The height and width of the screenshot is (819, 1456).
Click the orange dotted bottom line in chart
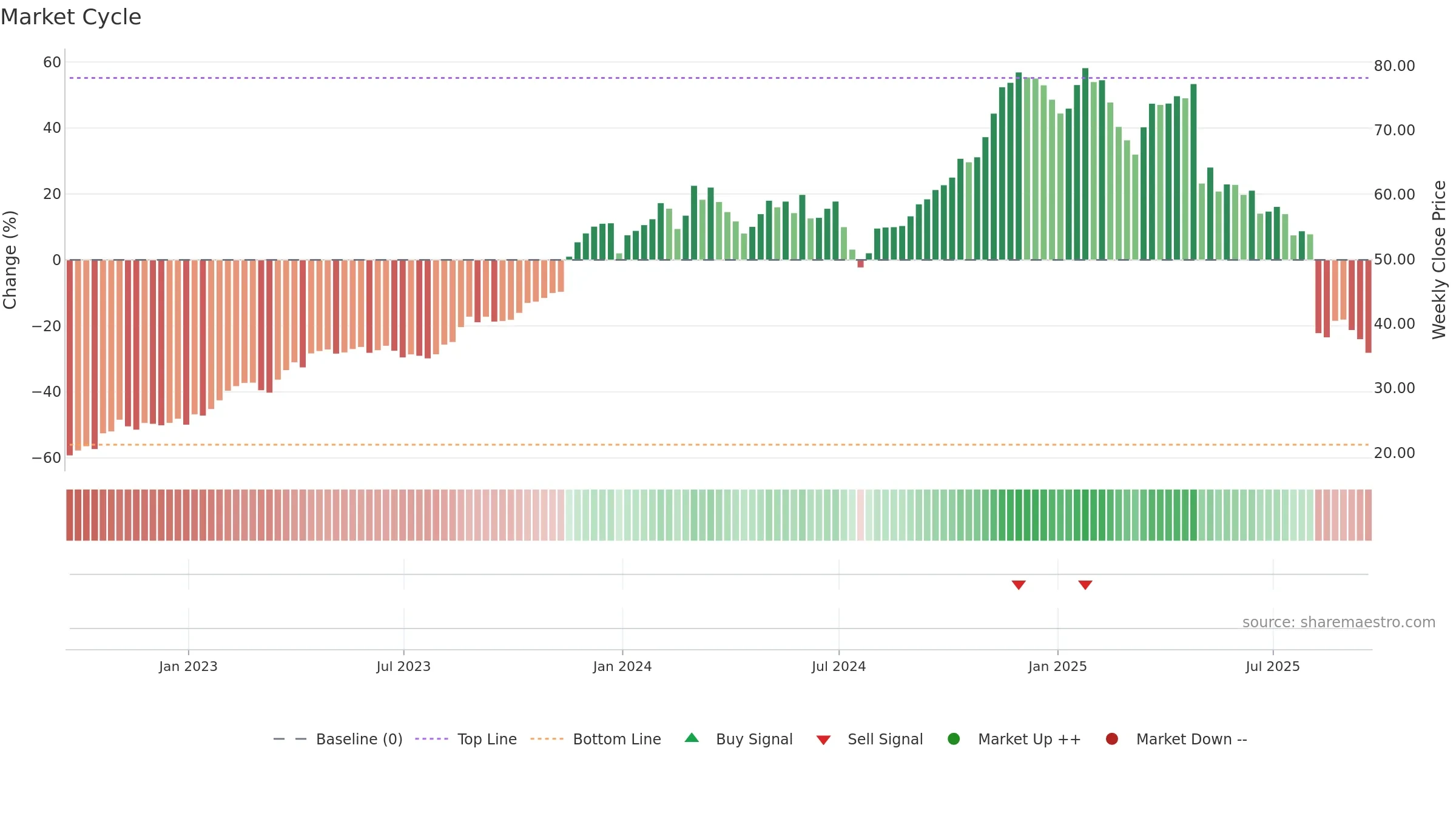[x=719, y=445]
